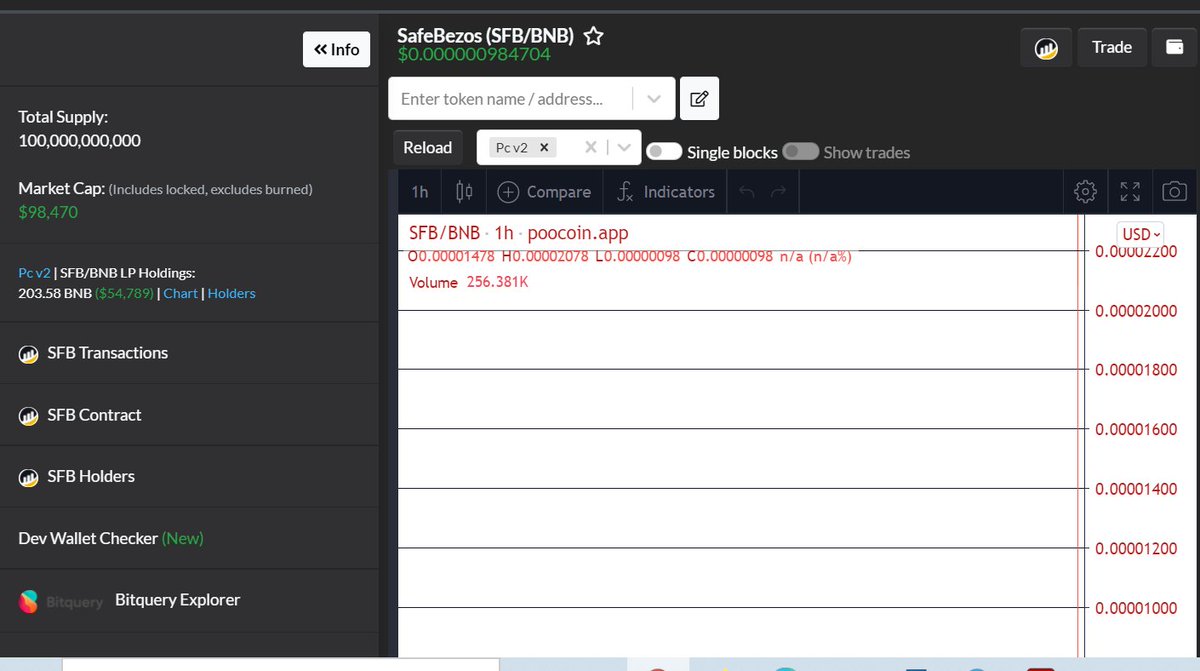Open the LP Holdings Holders link
Viewport: 1200px width, 671px height.
pyautogui.click(x=232, y=293)
